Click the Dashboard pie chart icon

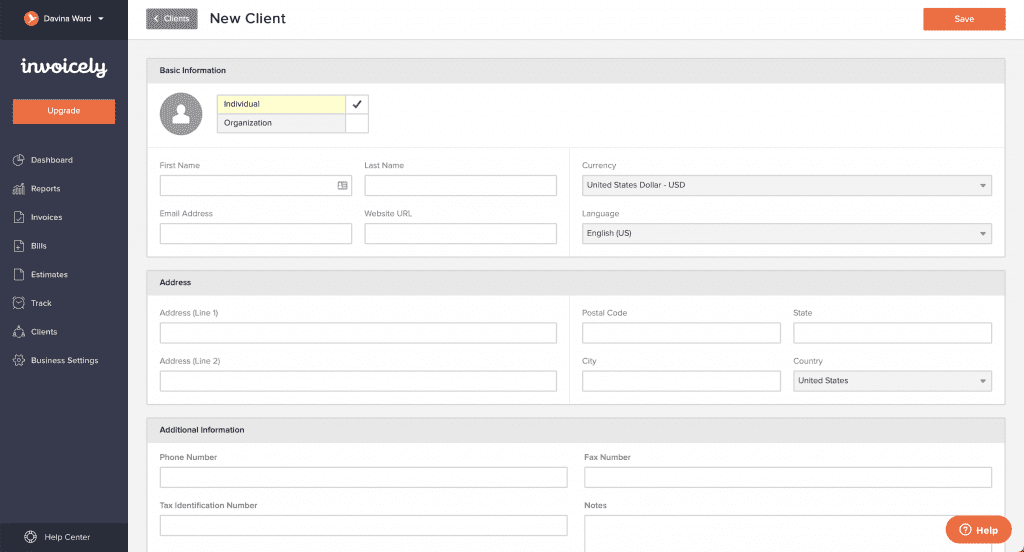(18, 160)
